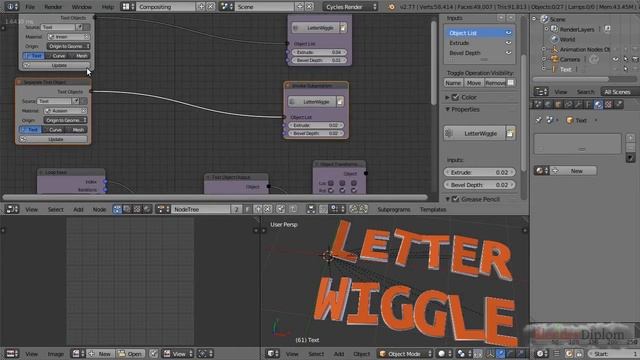Expand the Color panel

(x=447, y=97)
